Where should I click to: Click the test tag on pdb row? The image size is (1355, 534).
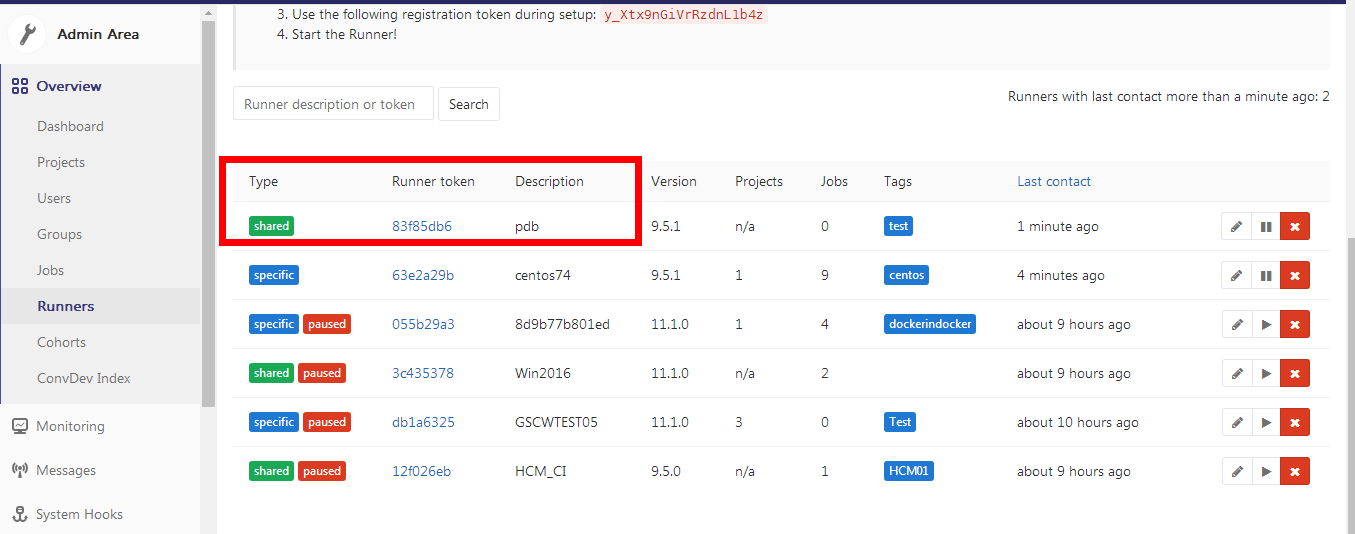coord(899,226)
